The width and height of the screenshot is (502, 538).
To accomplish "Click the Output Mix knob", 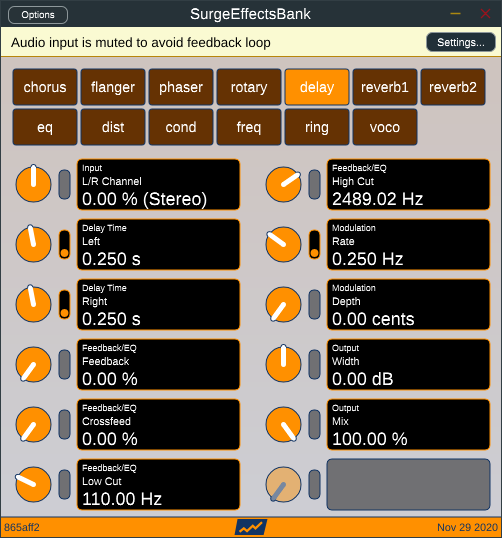I will (x=283, y=424).
